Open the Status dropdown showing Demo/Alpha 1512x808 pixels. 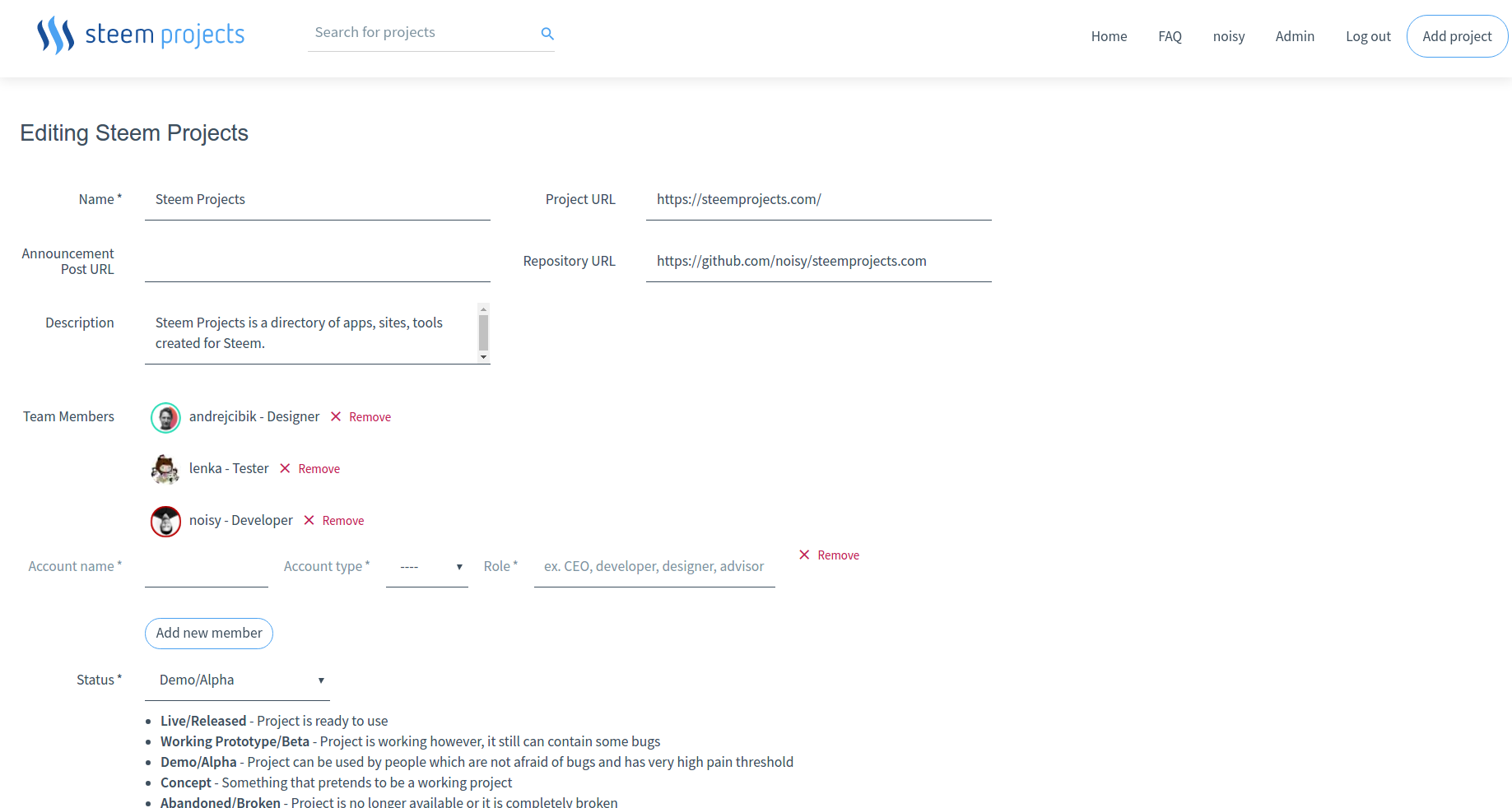click(x=237, y=680)
